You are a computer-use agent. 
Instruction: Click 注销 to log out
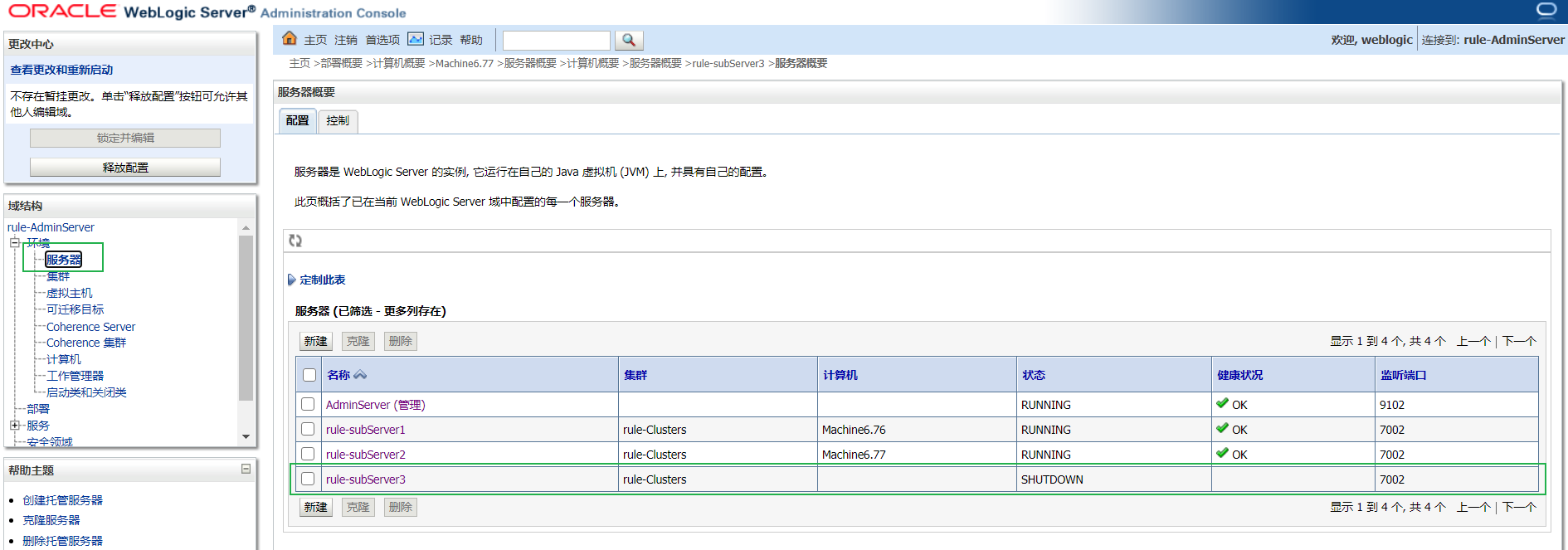[x=346, y=40]
